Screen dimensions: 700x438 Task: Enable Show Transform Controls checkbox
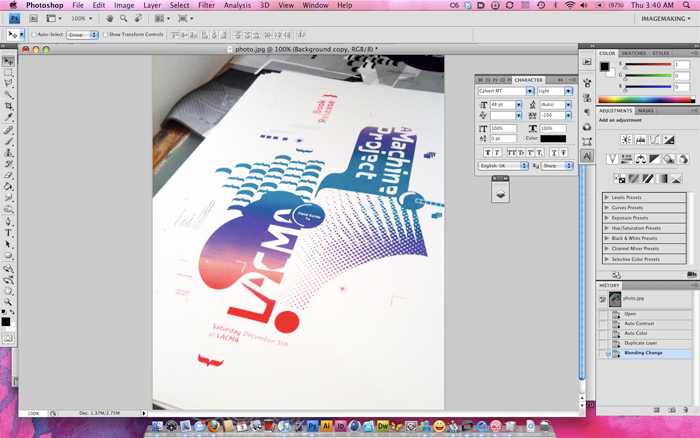pyautogui.click(x=105, y=34)
